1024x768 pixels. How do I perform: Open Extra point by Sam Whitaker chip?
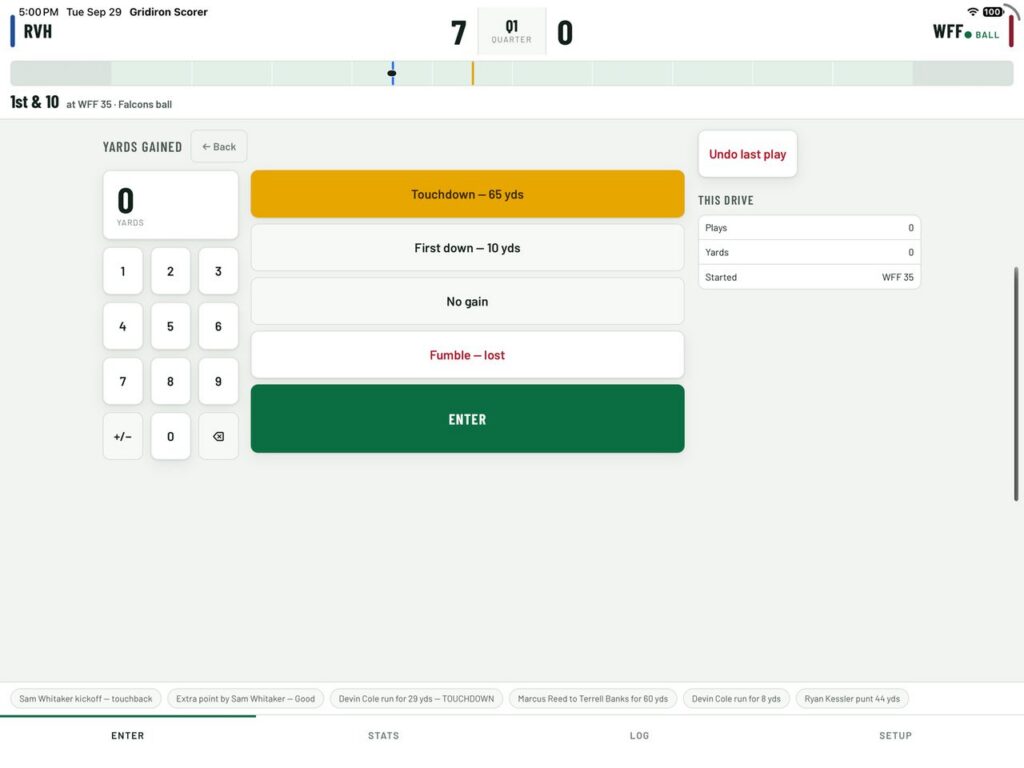point(246,699)
